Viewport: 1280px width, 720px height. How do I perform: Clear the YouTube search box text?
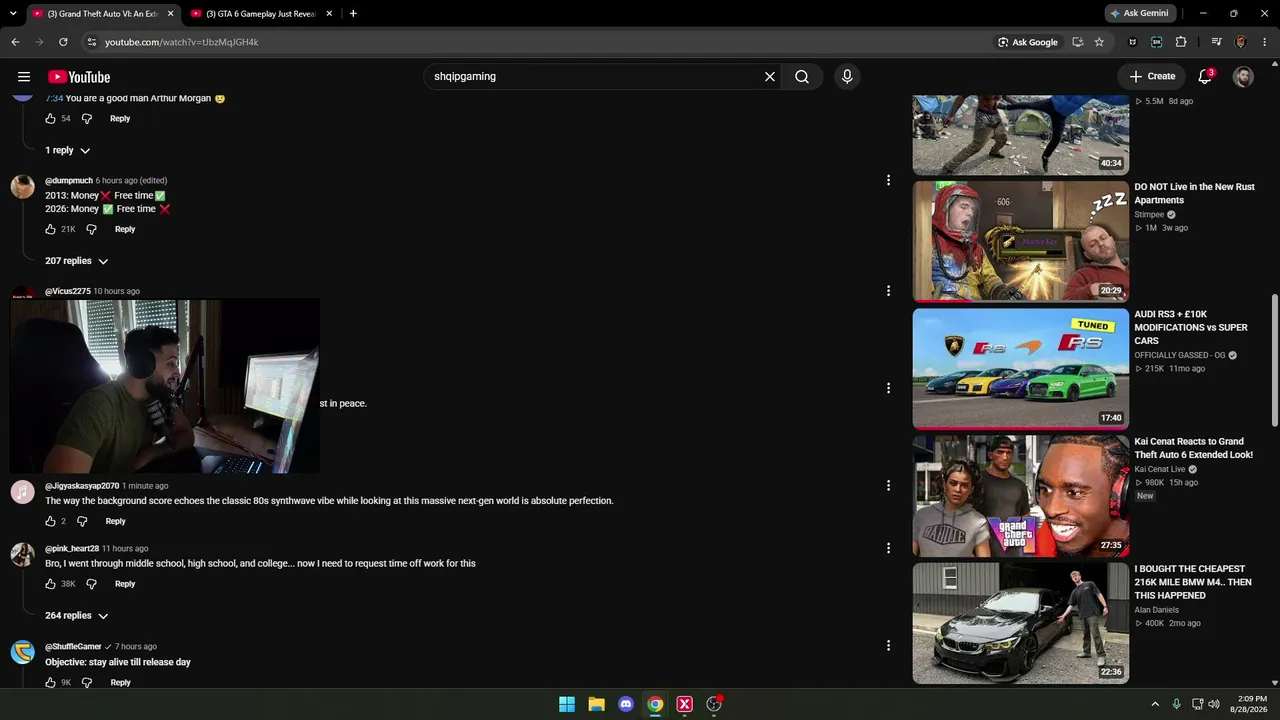[x=770, y=77]
